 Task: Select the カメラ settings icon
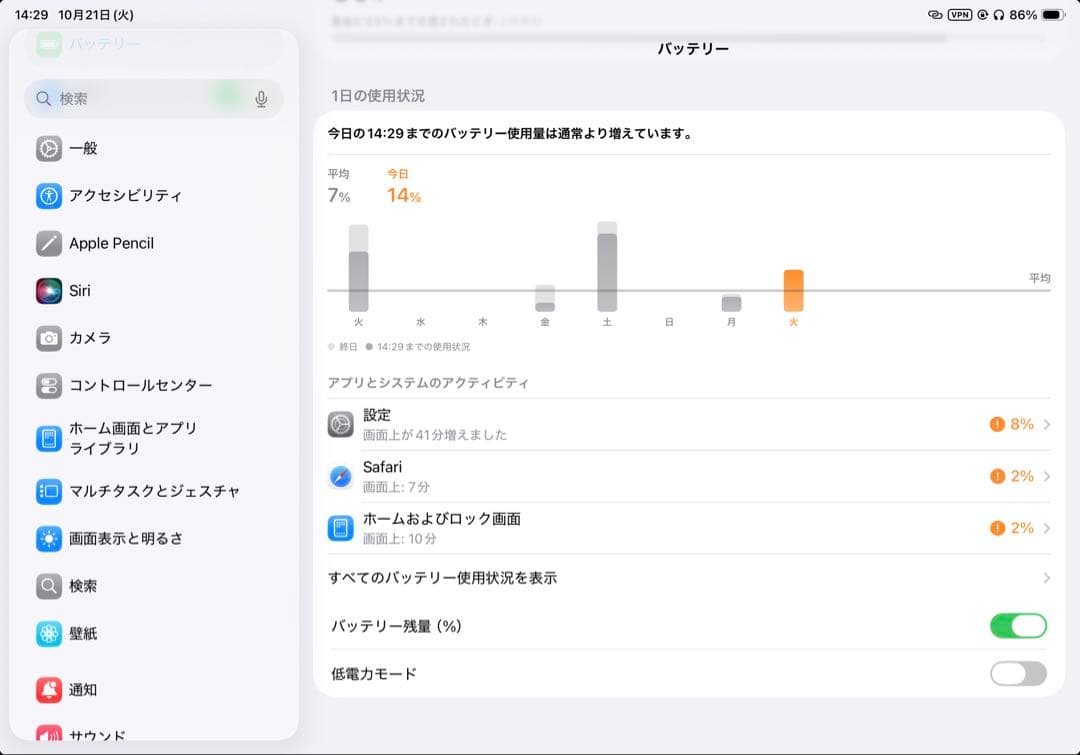coord(49,338)
